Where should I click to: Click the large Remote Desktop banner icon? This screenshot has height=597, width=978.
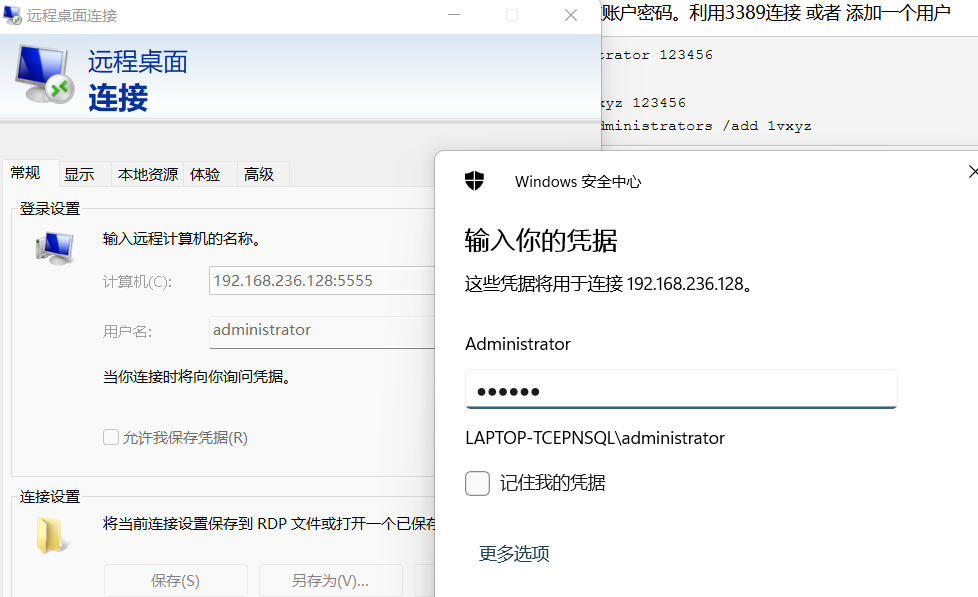44,75
